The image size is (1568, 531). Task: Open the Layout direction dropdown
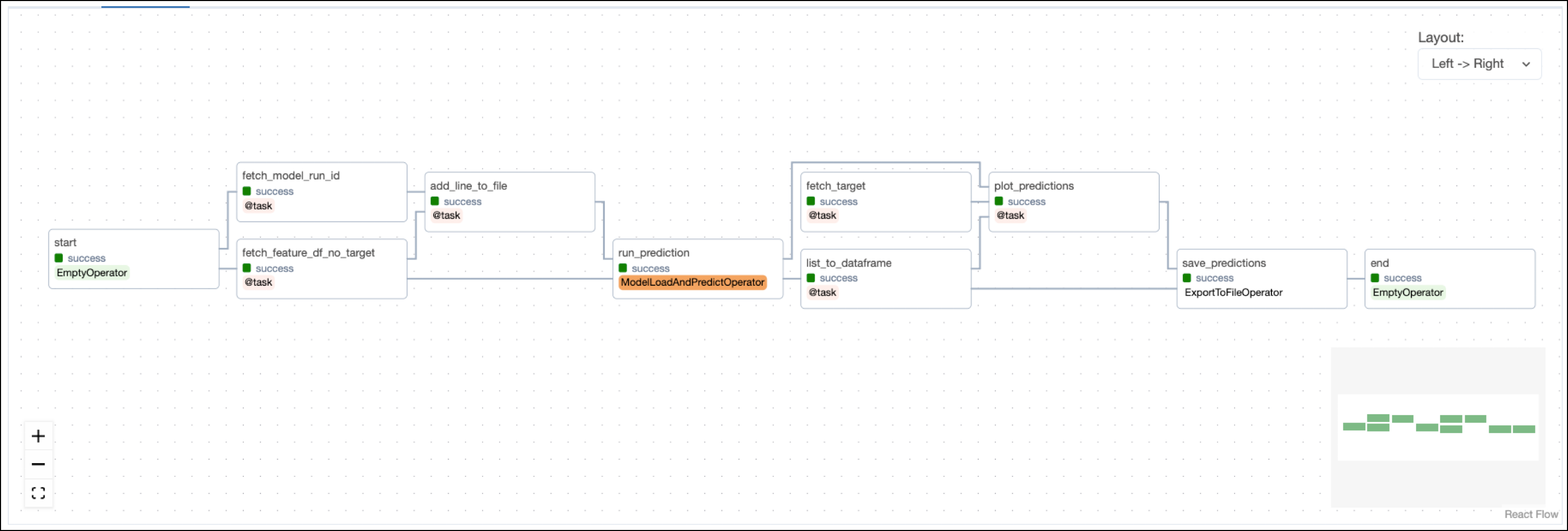[x=1480, y=63]
